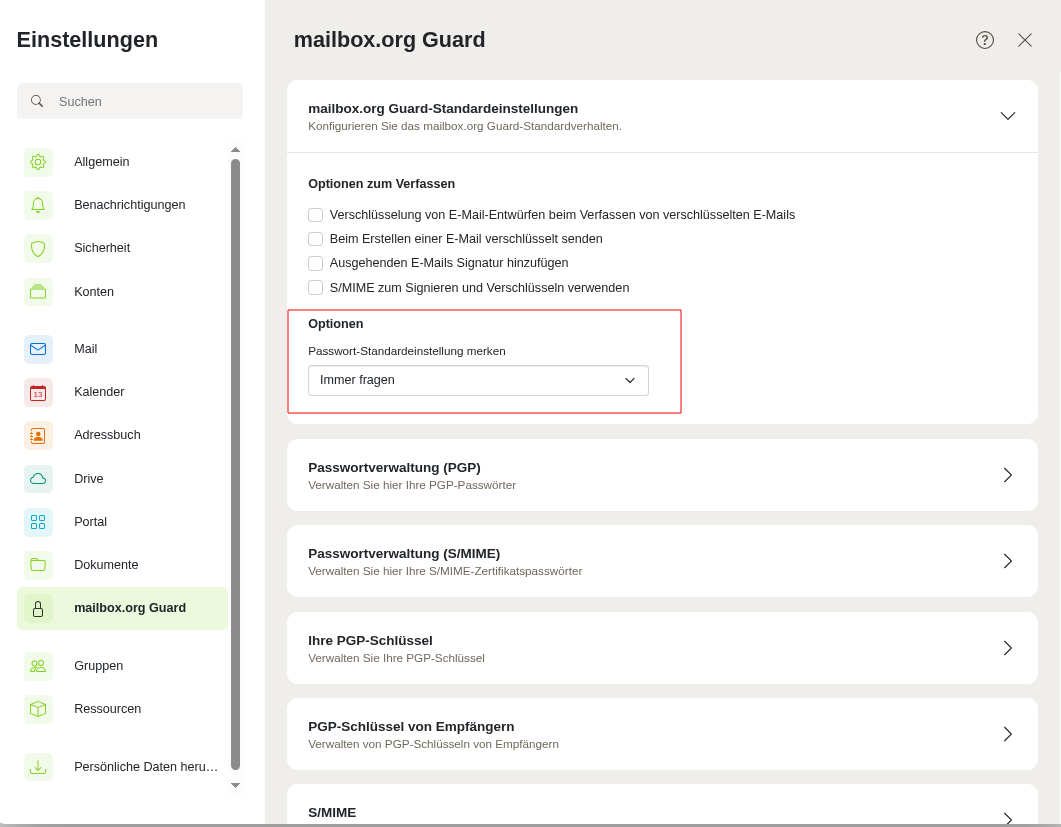Screen dimensions: 1061x827
Task: Click the Gruppen people icon
Action: point(38,666)
